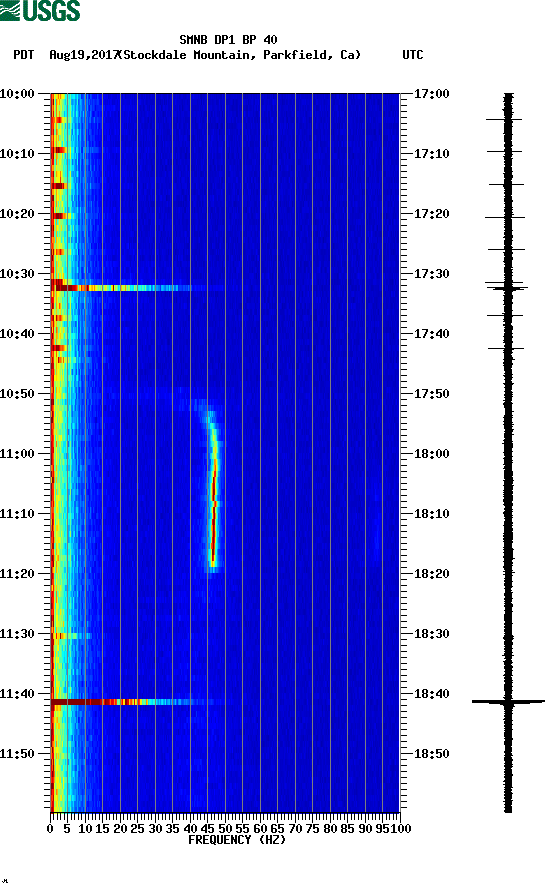Screen dimensions: 552x892
Task: Click the 17:00 UTC time label
Action: point(431,93)
